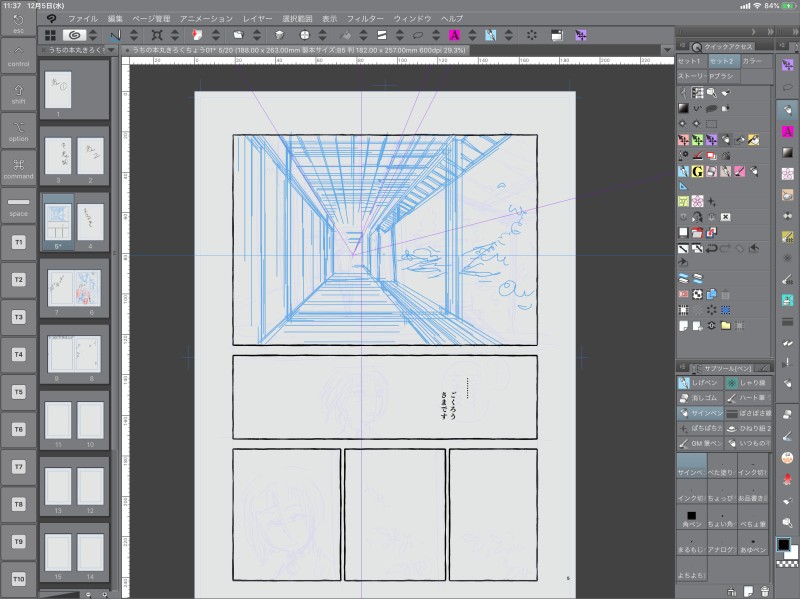Screen dimensions: 800x599
Task: Tap the option modifier key
Action: coord(18,131)
